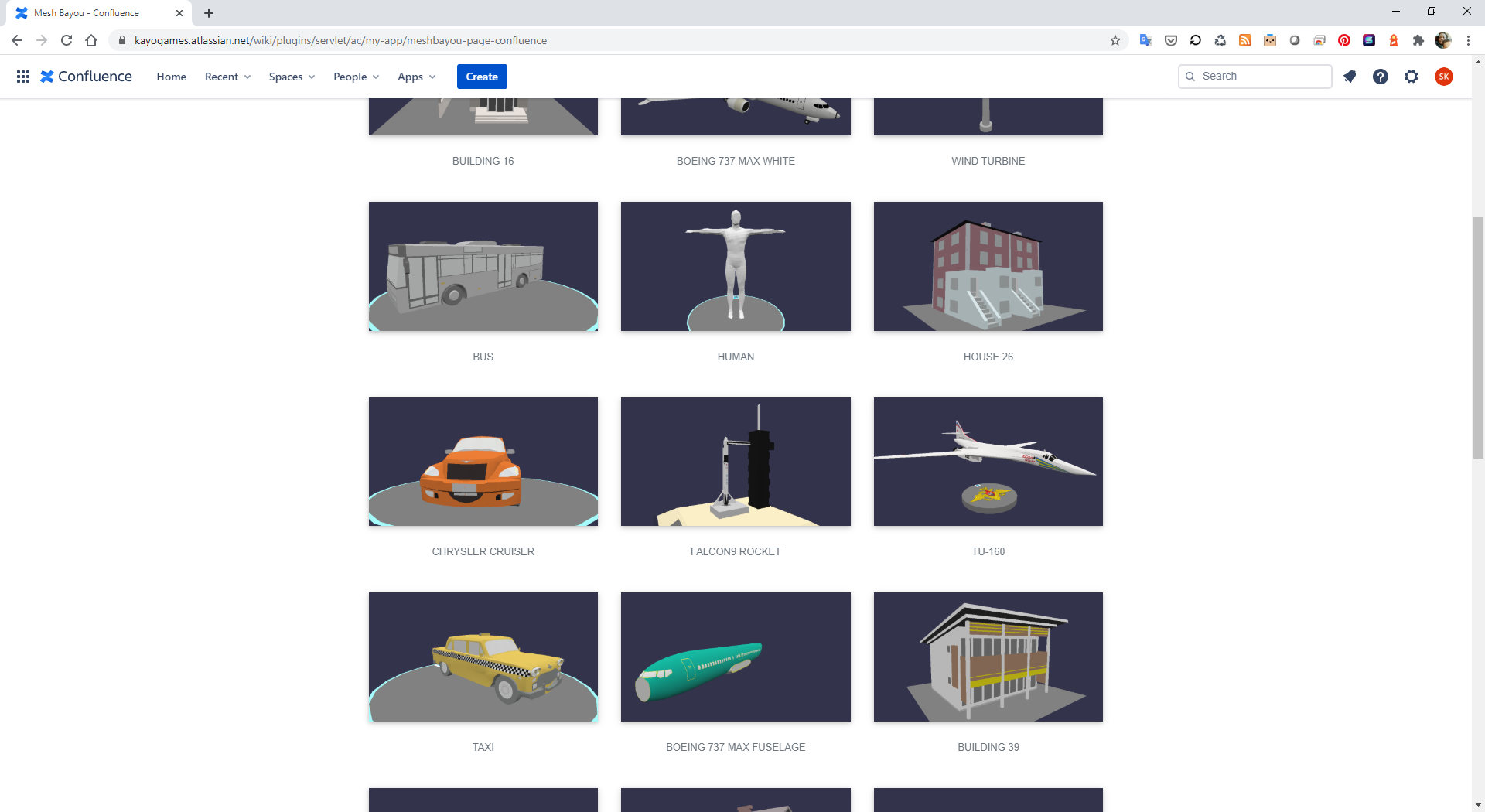Screen dimensions: 1485x812
Task: Click the recycle-arrows extension icon
Action: pos(1220,40)
